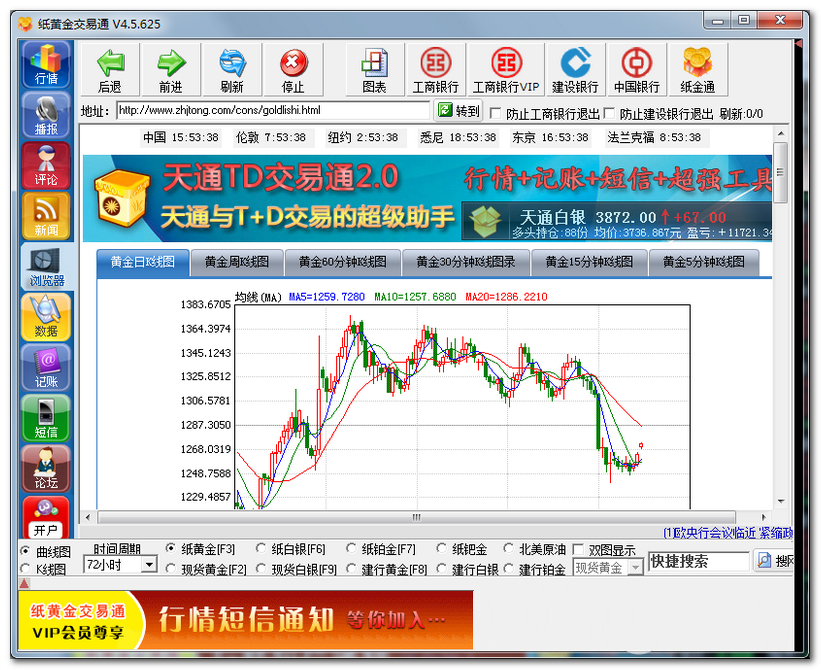Focus the 快捷搜索 search field
The image size is (821, 670).
tap(698, 561)
